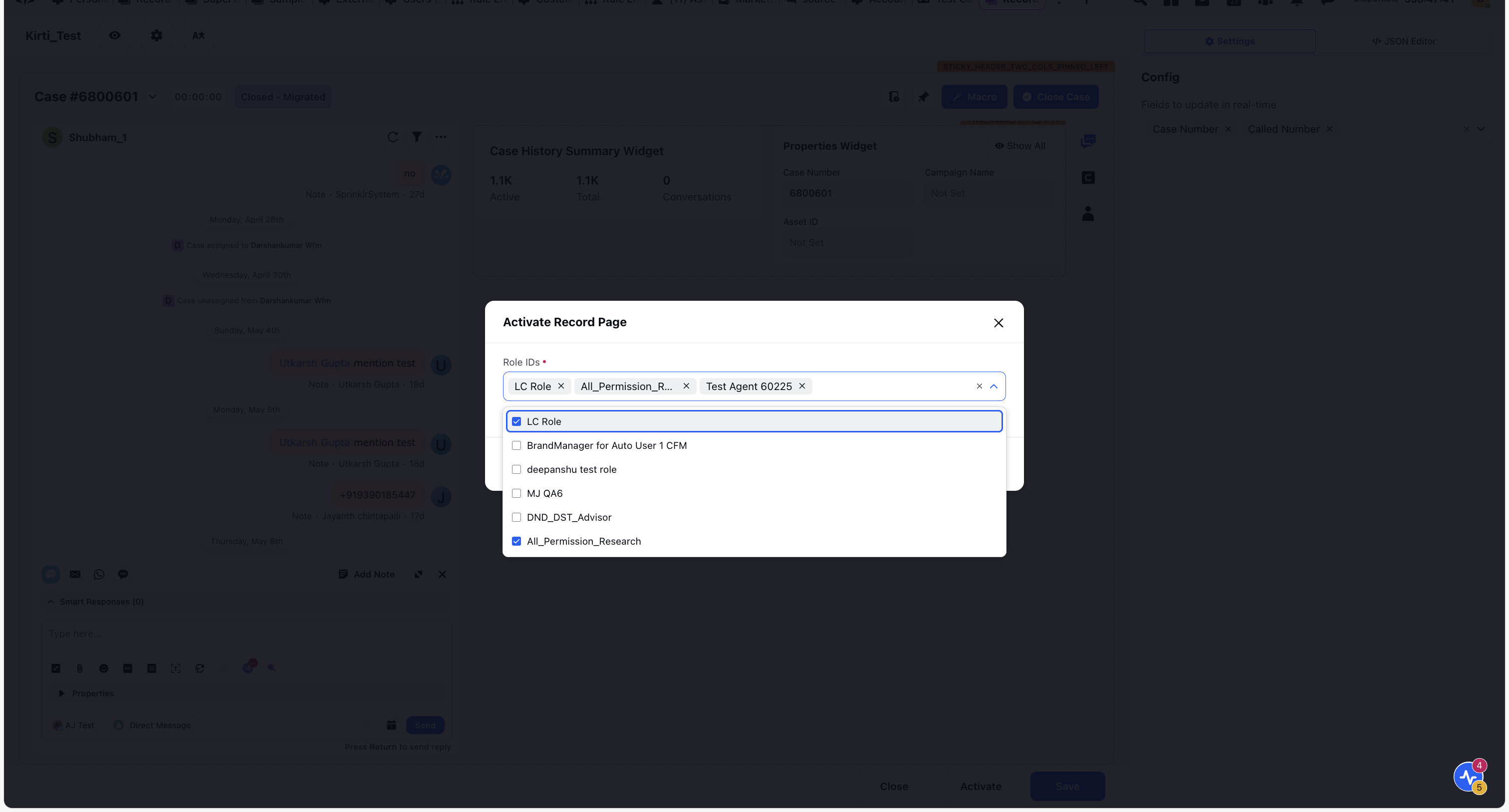1509x812 pixels.
Task: Pin the case header with pin icon
Action: click(924, 97)
